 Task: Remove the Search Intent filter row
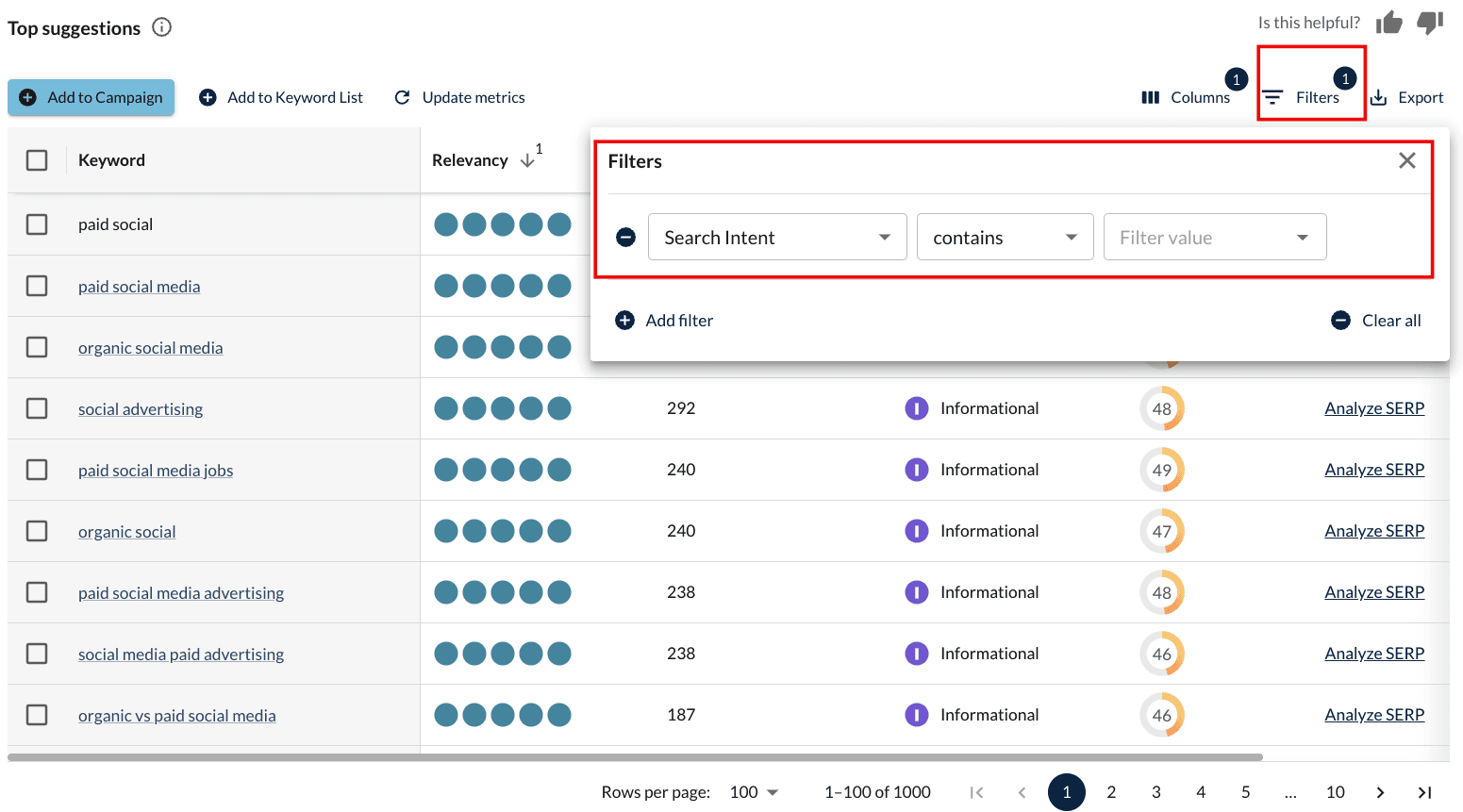[x=625, y=238]
